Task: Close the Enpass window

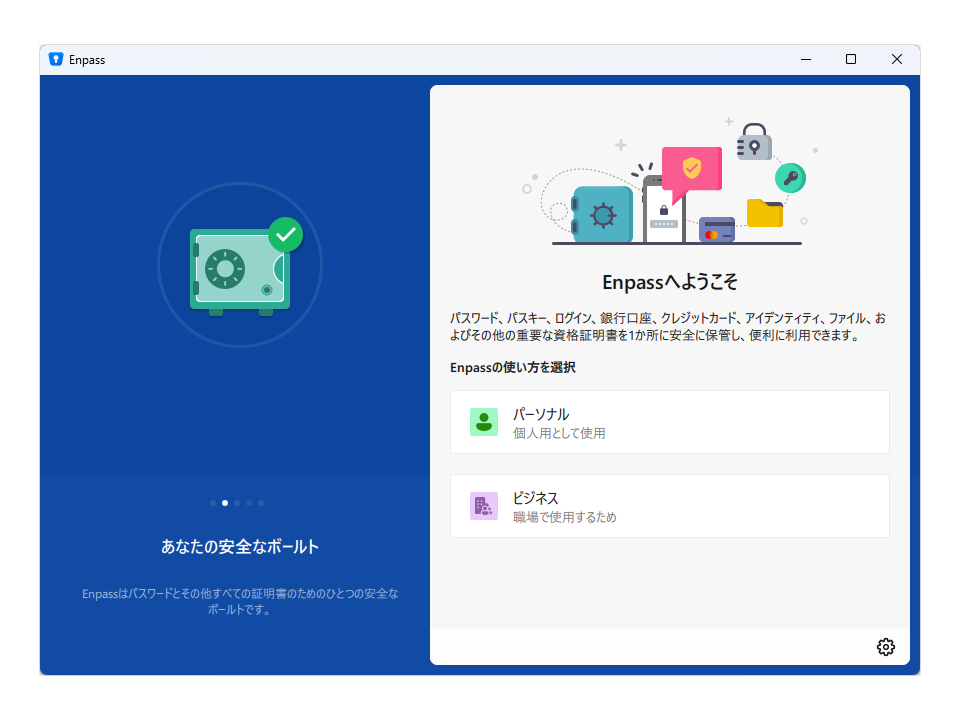Action: point(896,59)
